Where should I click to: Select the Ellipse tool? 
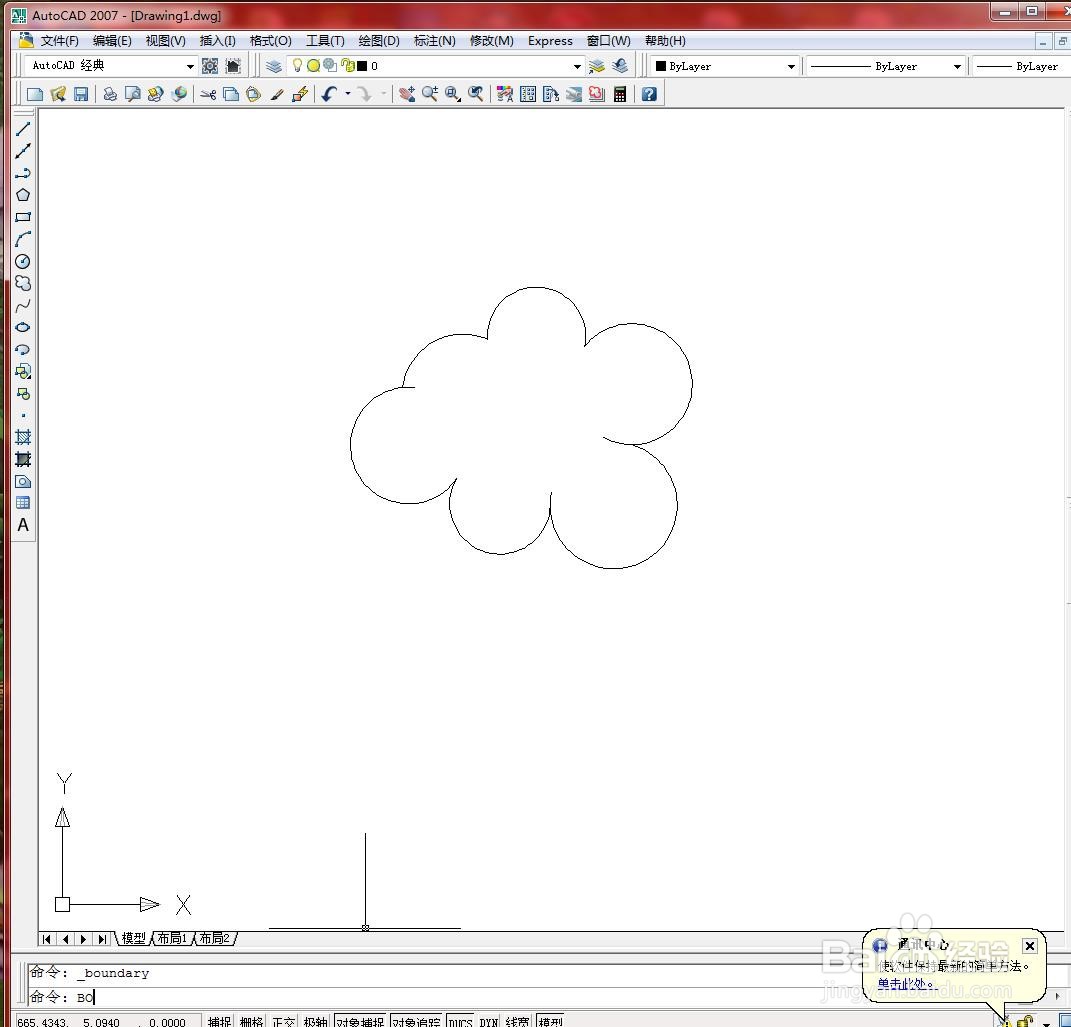[x=23, y=328]
